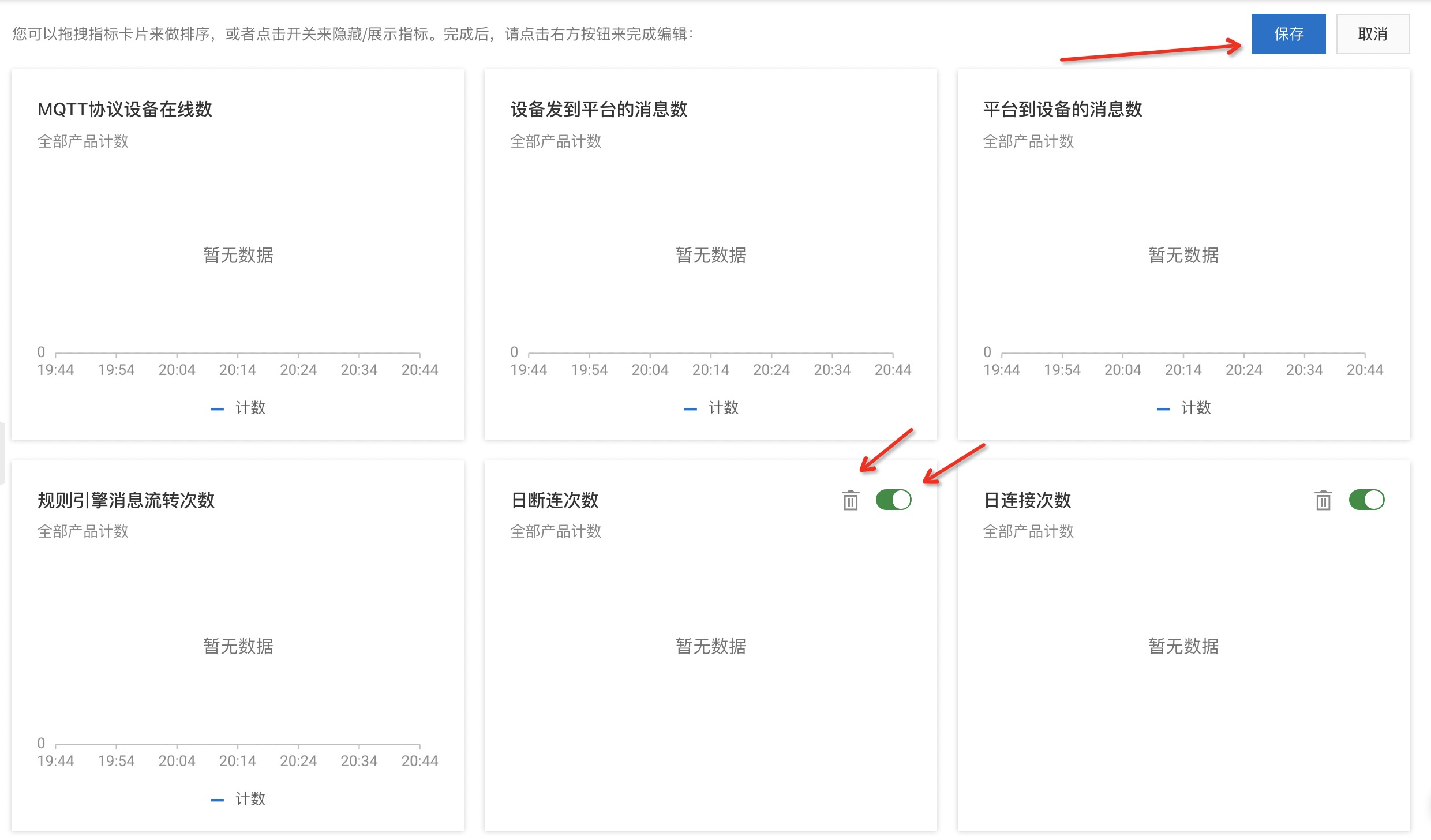
Task: Click the 取消 button
Action: [x=1373, y=34]
